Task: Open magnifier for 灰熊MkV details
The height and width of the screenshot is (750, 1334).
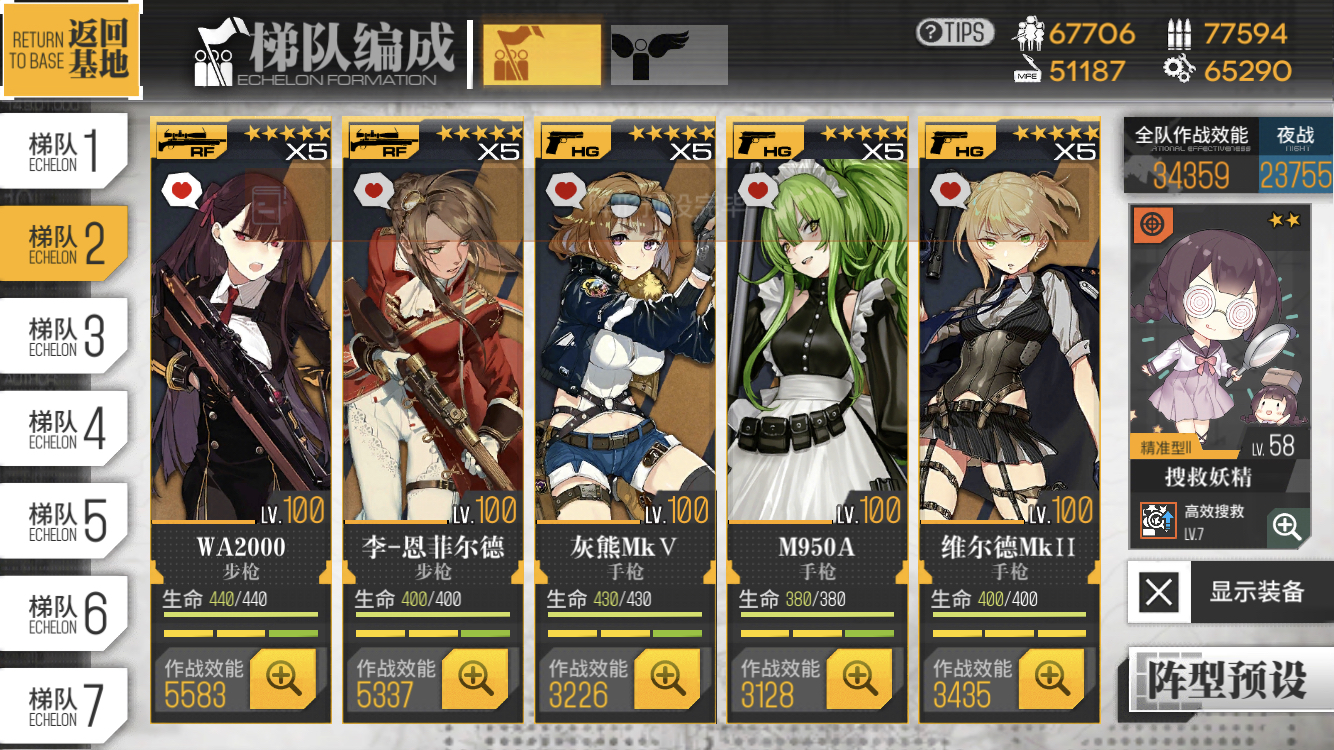Action: 667,679
